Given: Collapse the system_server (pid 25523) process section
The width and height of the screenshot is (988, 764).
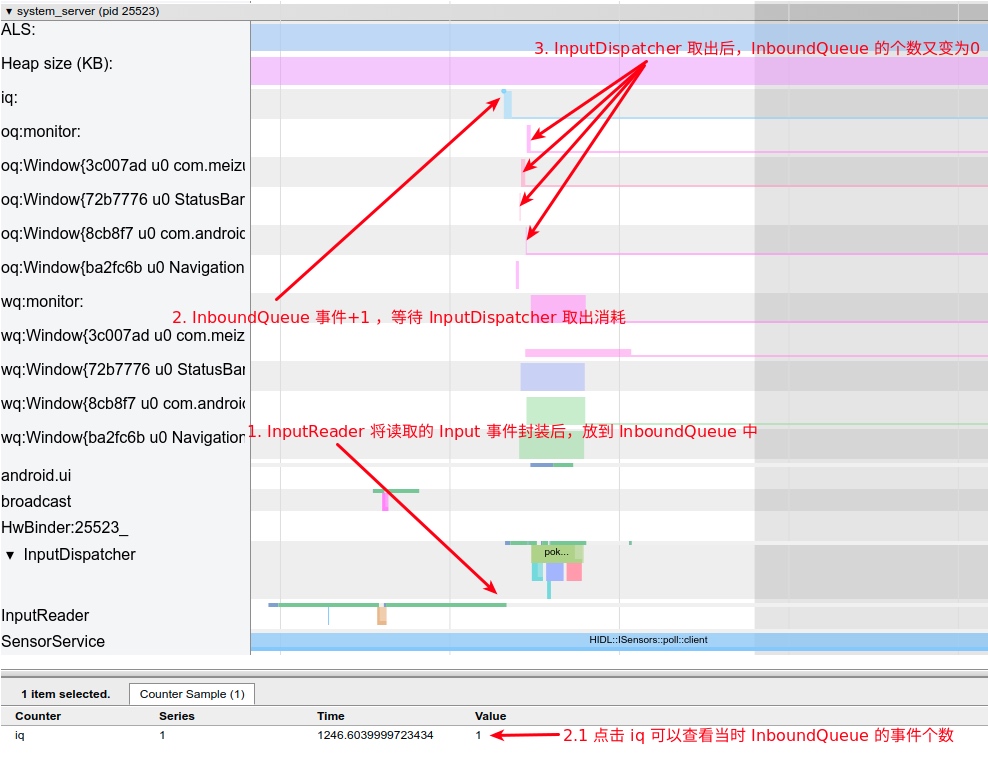Looking at the screenshot, I should [9, 11].
